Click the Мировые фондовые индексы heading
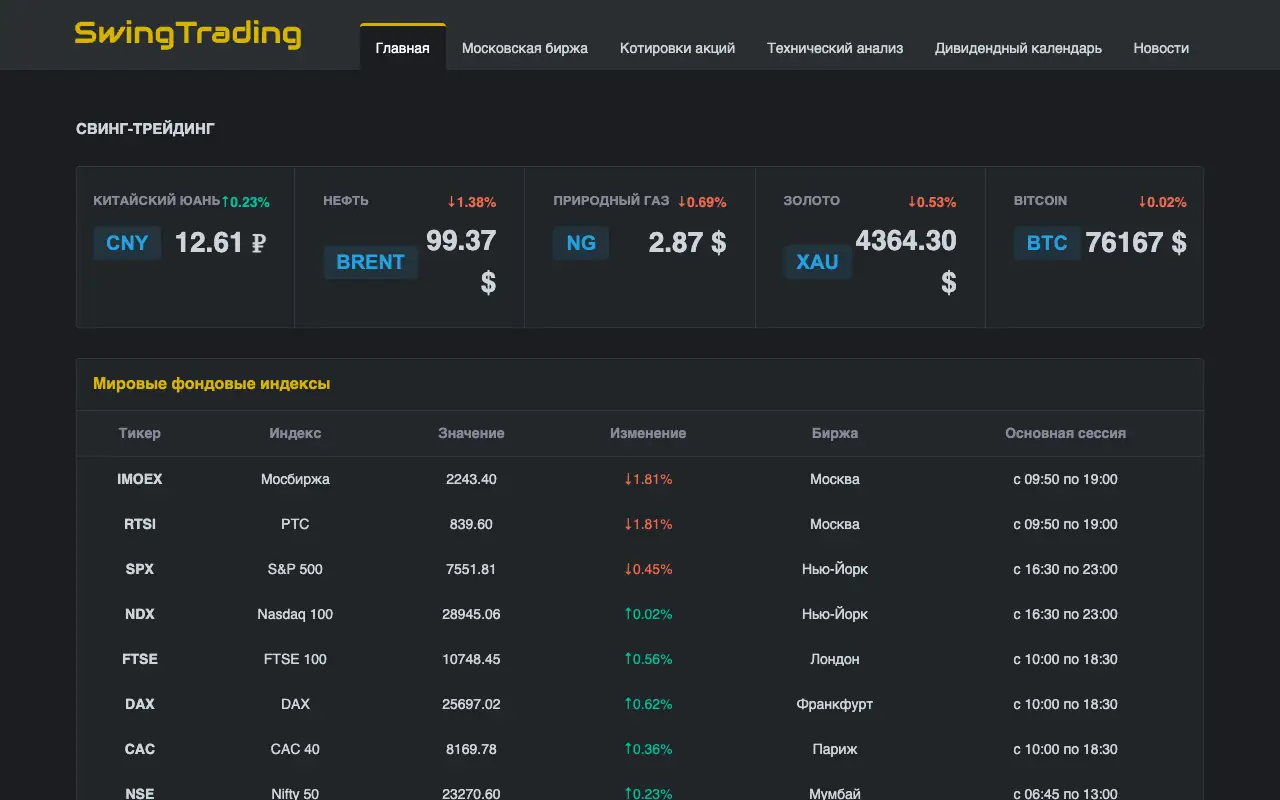This screenshot has width=1280, height=800. pyautogui.click(x=212, y=384)
